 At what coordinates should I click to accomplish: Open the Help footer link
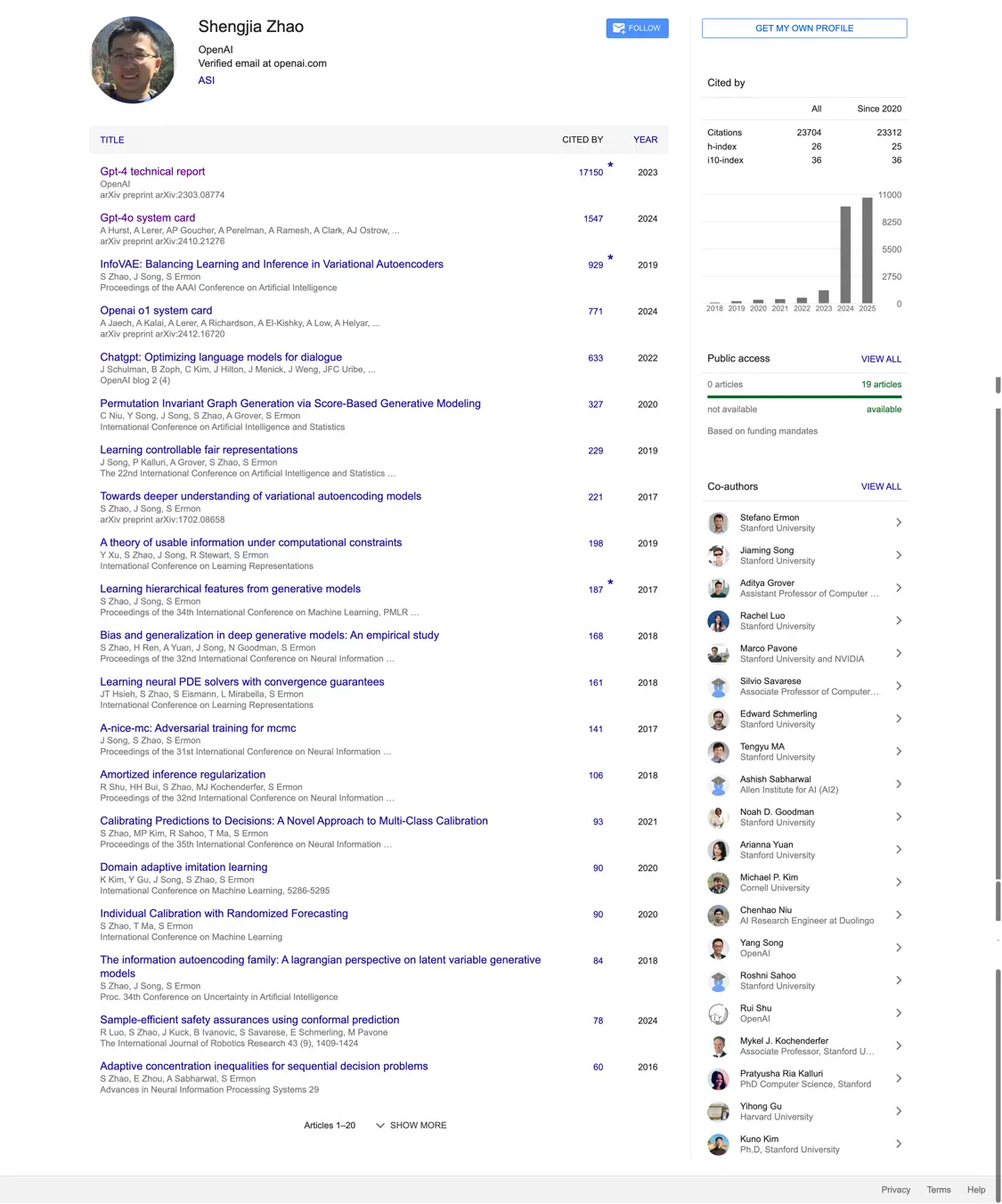pyautogui.click(x=976, y=1190)
